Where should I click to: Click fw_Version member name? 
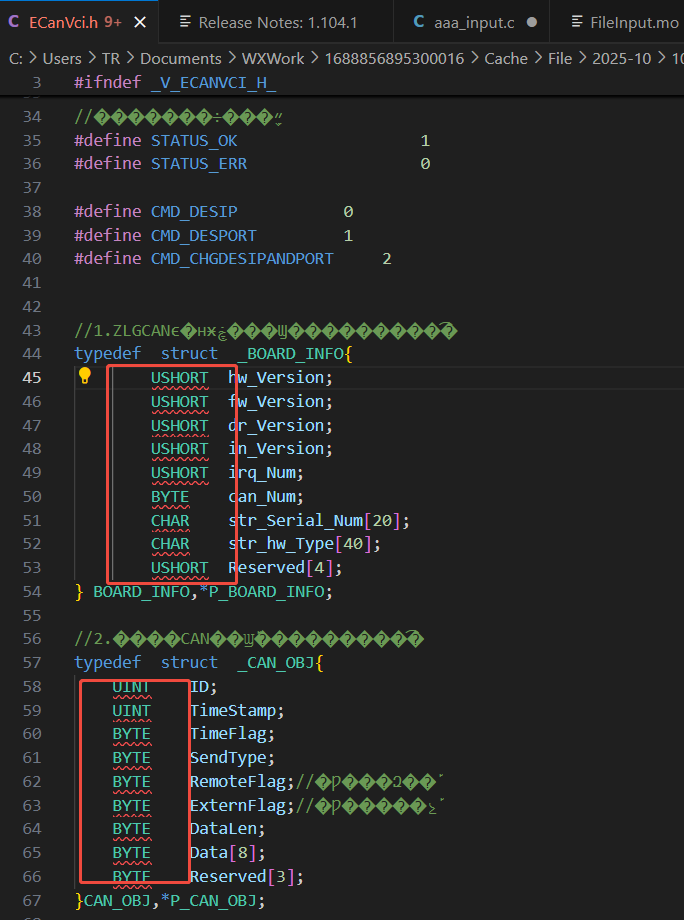(276, 402)
